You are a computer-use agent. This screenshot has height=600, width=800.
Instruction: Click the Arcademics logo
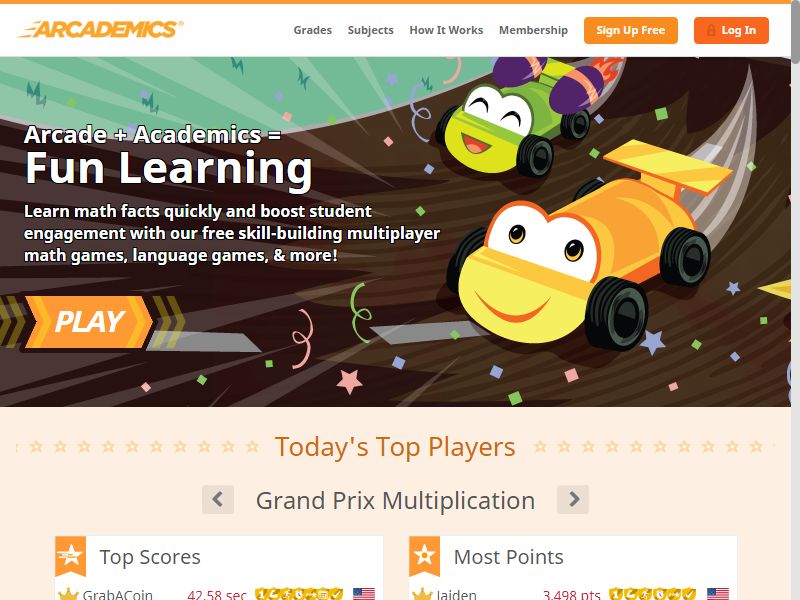100,29
